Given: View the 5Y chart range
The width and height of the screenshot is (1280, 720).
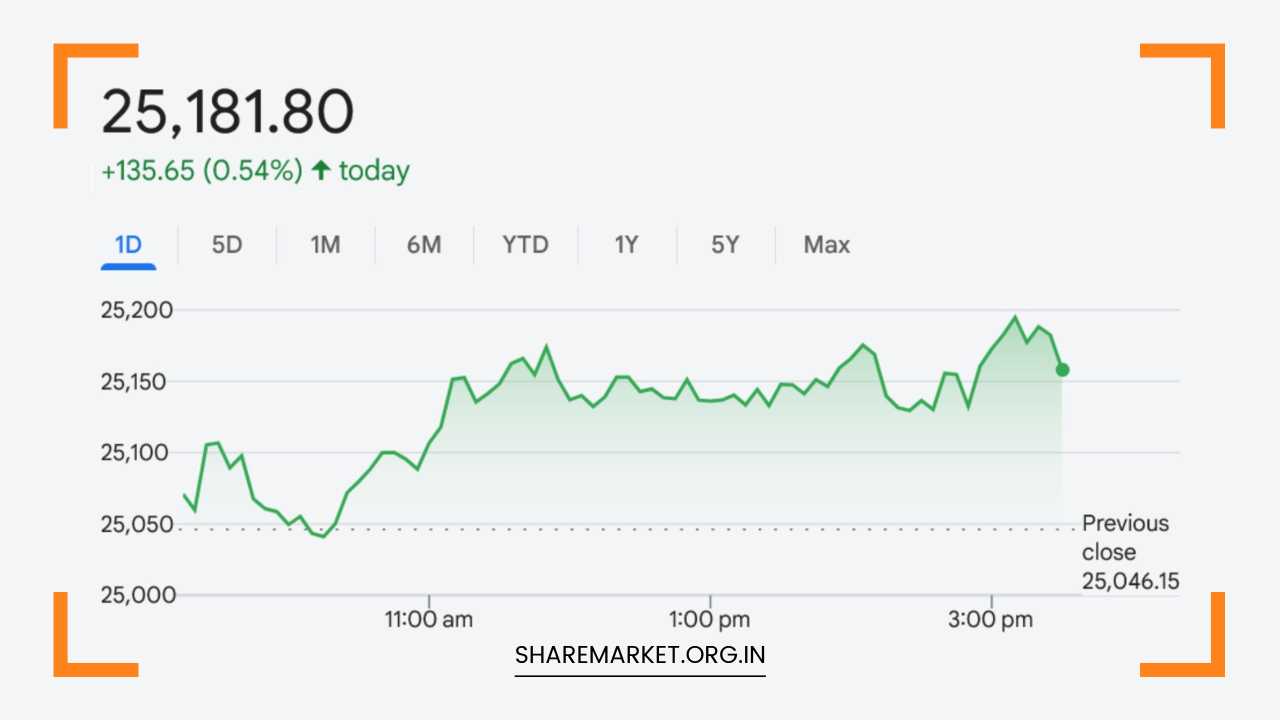Looking at the screenshot, I should click(x=725, y=245).
